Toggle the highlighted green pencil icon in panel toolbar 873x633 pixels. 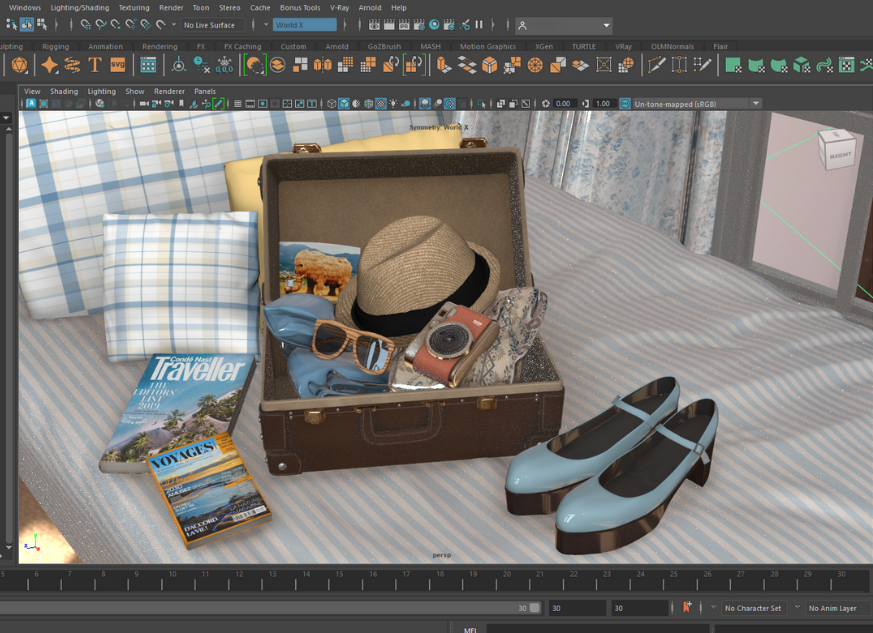(219, 104)
